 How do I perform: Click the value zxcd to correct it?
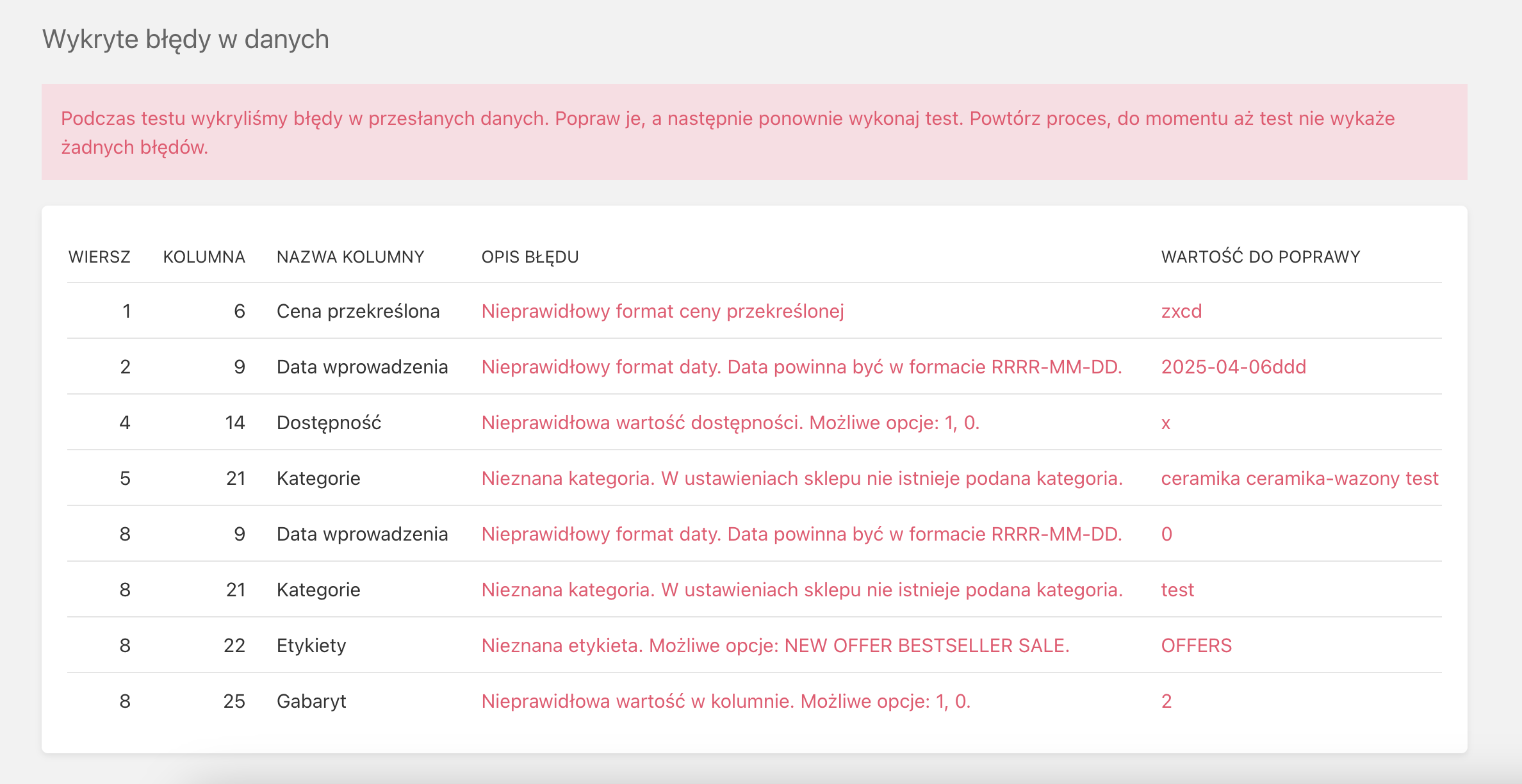pyautogui.click(x=1181, y=311)
